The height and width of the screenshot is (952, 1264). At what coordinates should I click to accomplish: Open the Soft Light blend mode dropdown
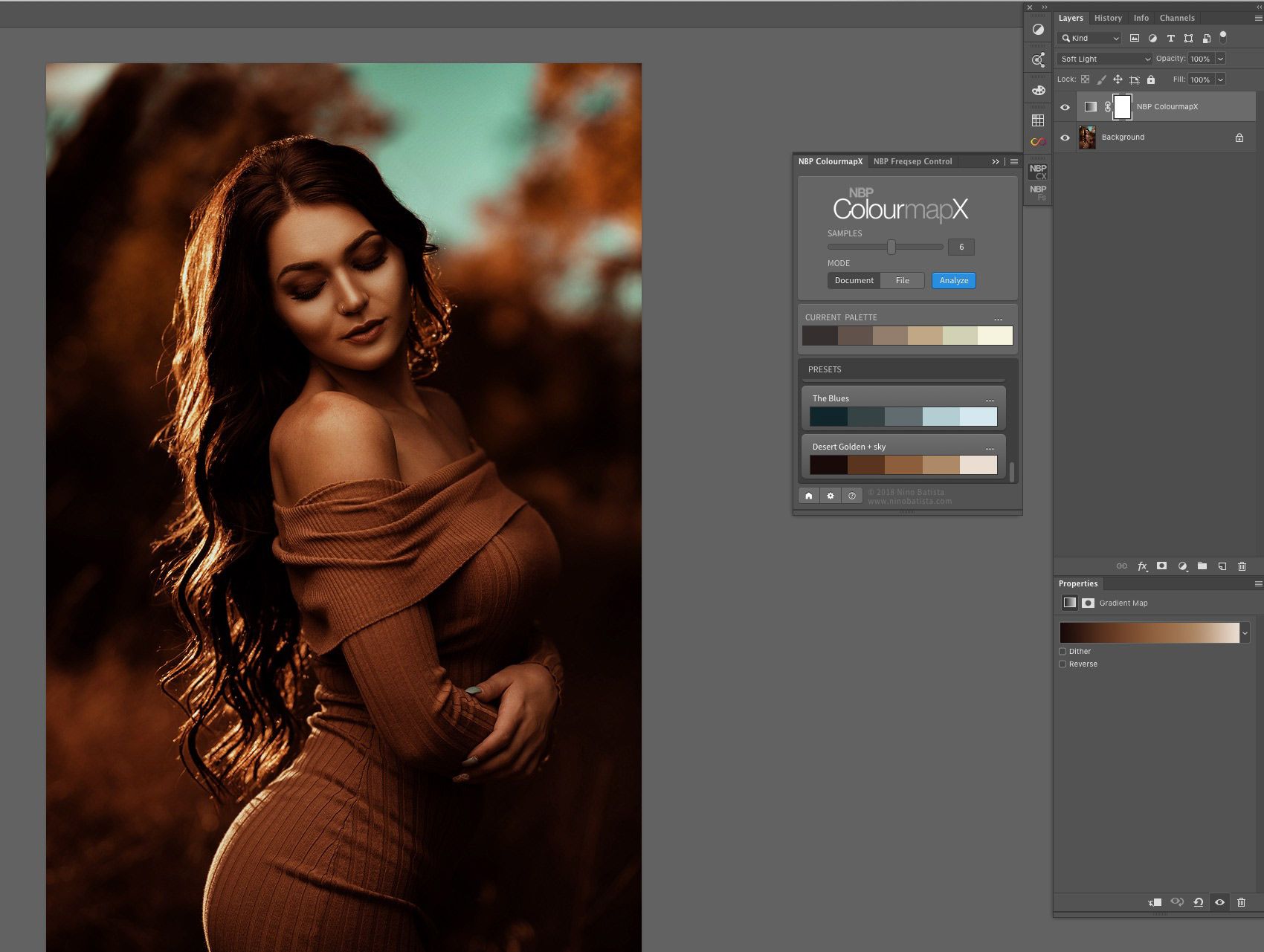point(1104,59)
